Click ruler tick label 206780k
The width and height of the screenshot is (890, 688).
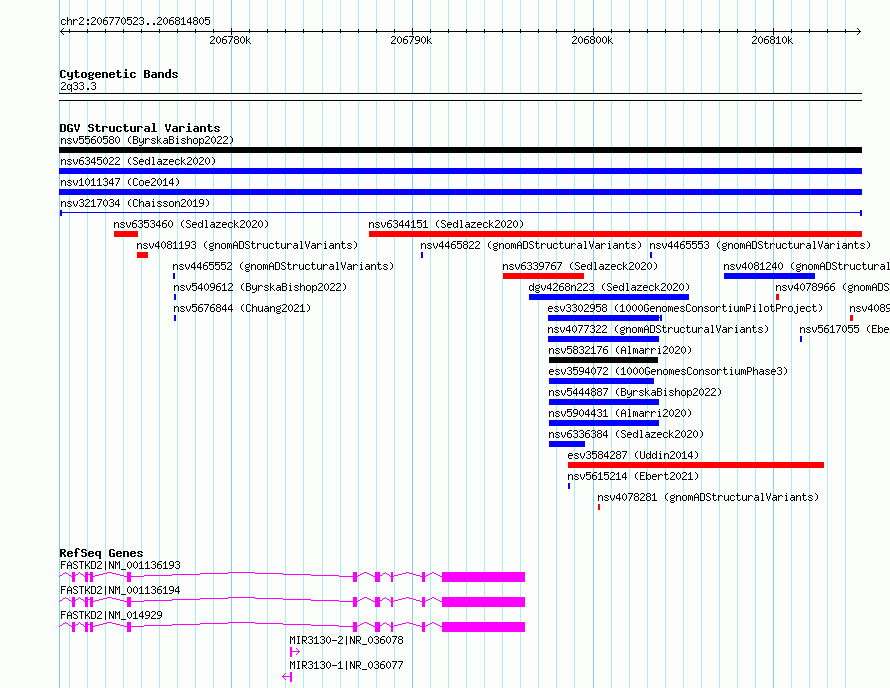pos(230,40)
